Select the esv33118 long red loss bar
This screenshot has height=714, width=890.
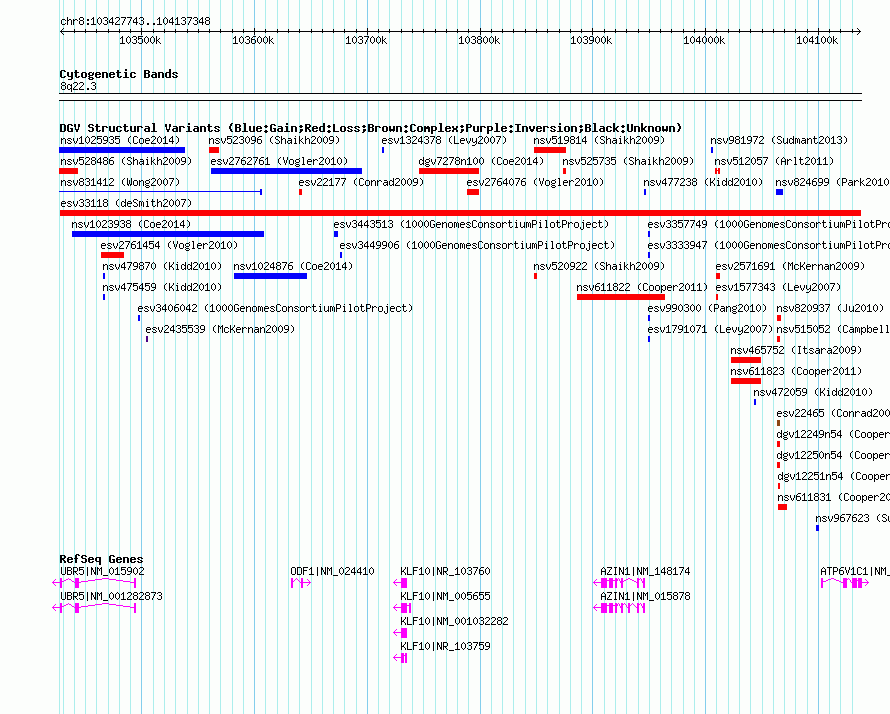click(460, 213)
